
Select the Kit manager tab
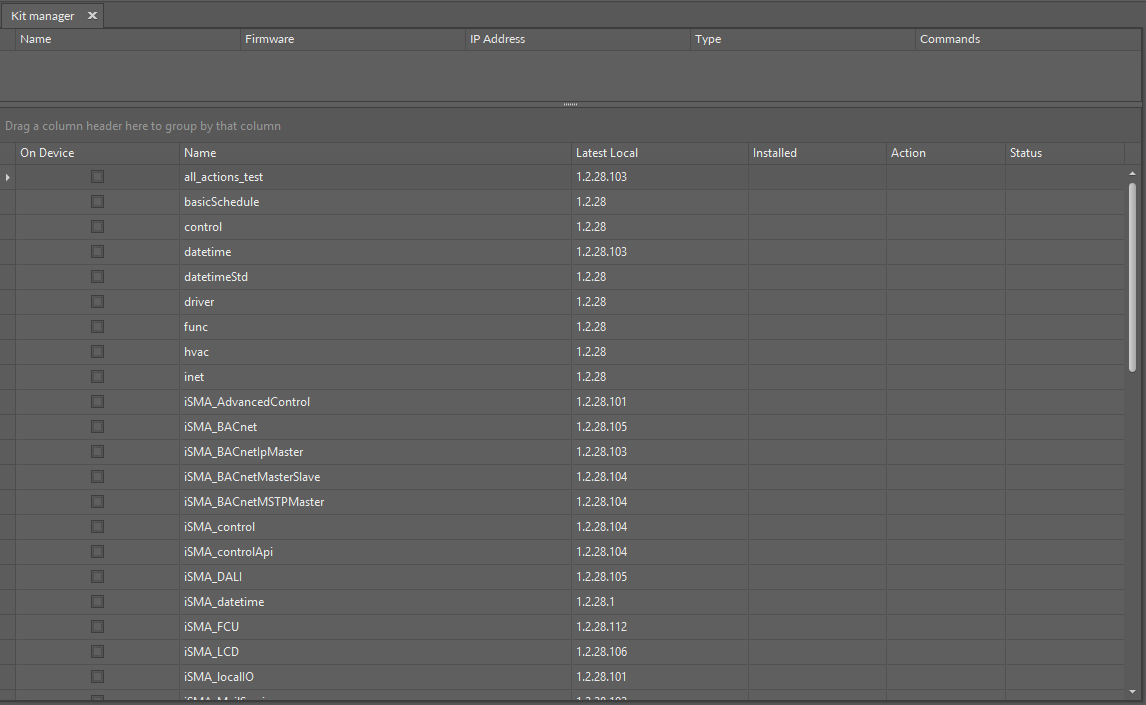tap(43, 16)
